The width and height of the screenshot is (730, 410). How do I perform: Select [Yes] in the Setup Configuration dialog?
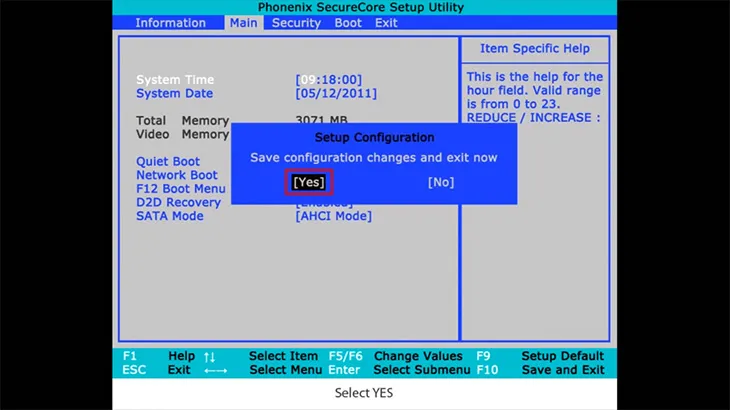pyautogui.click(x=308, y=182)
